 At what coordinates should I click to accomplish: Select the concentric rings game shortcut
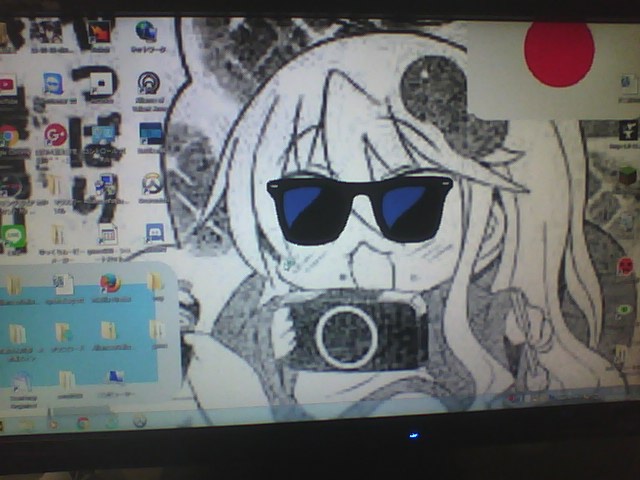[148, 83]
